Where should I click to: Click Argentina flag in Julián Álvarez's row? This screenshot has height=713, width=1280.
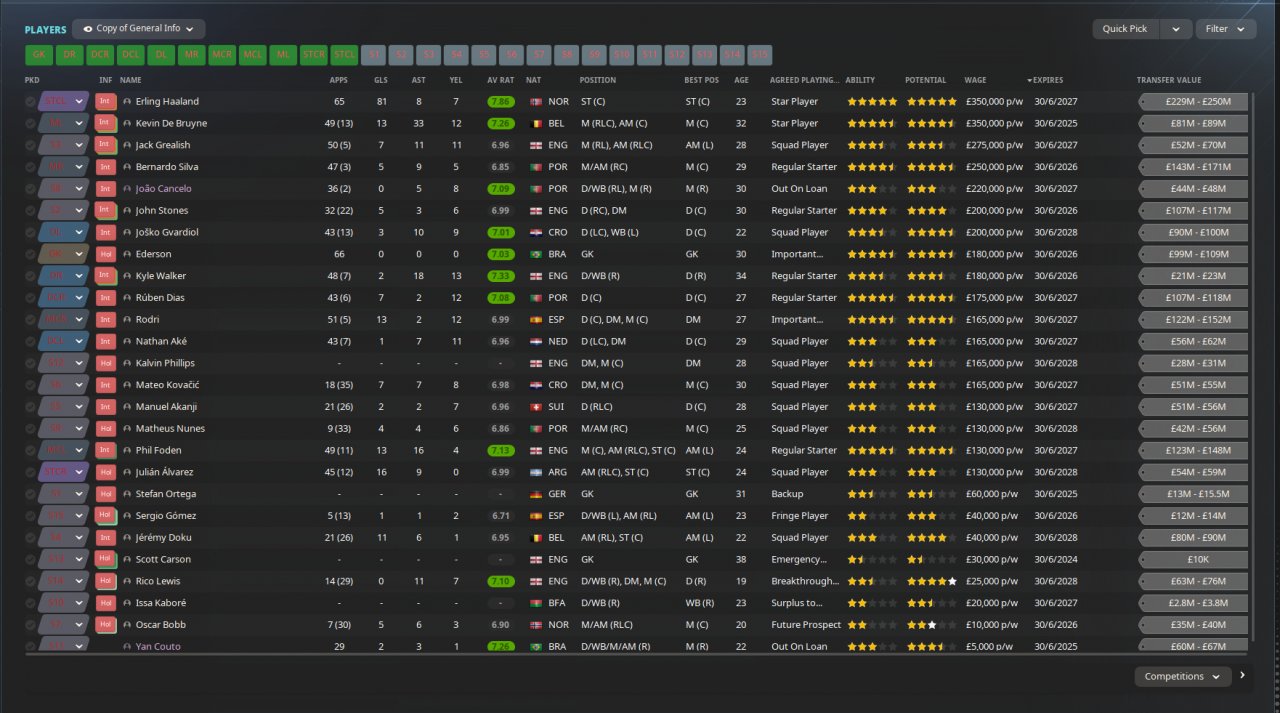pos(535,472)
